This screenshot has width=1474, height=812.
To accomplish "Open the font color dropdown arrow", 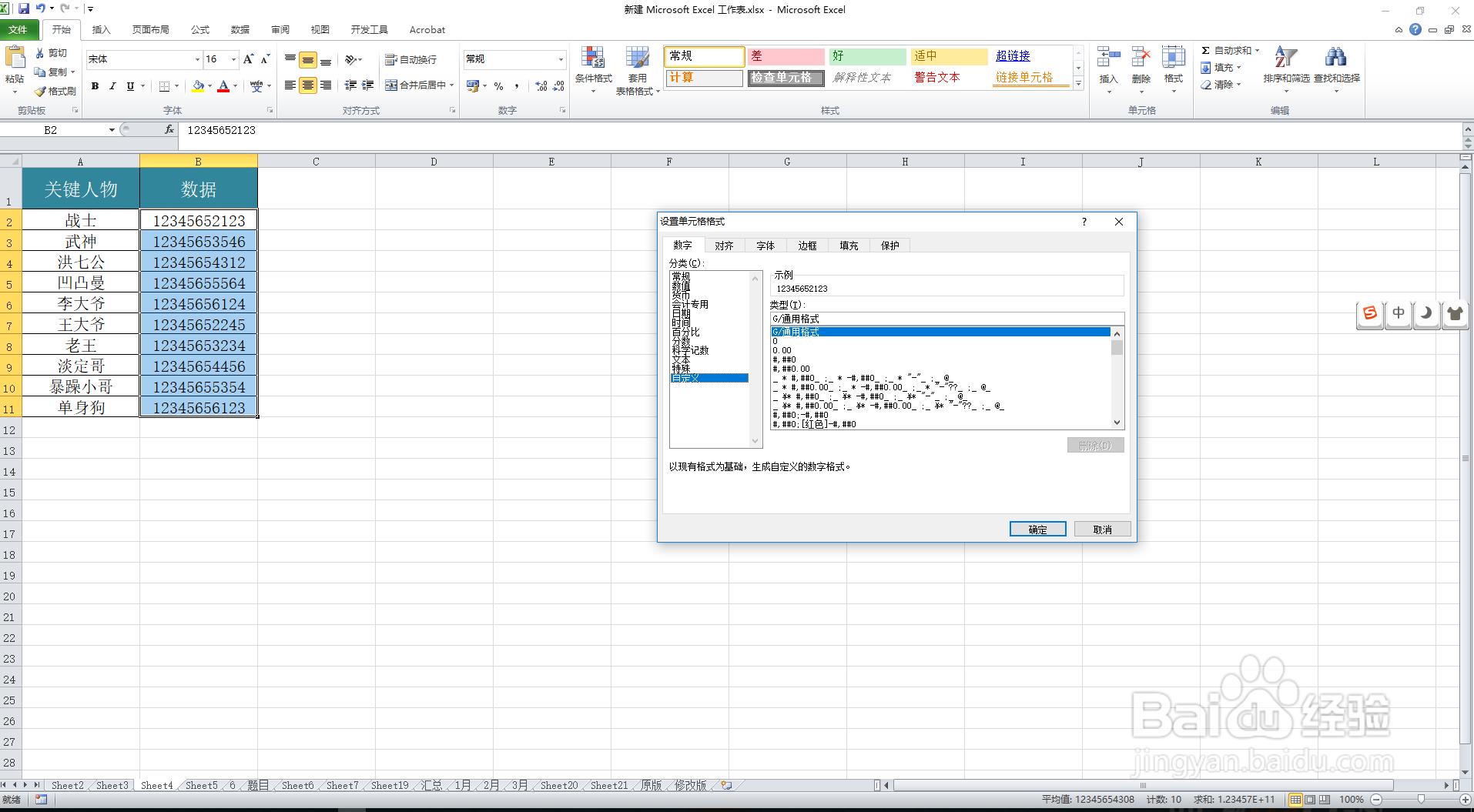I will (235, 86).
